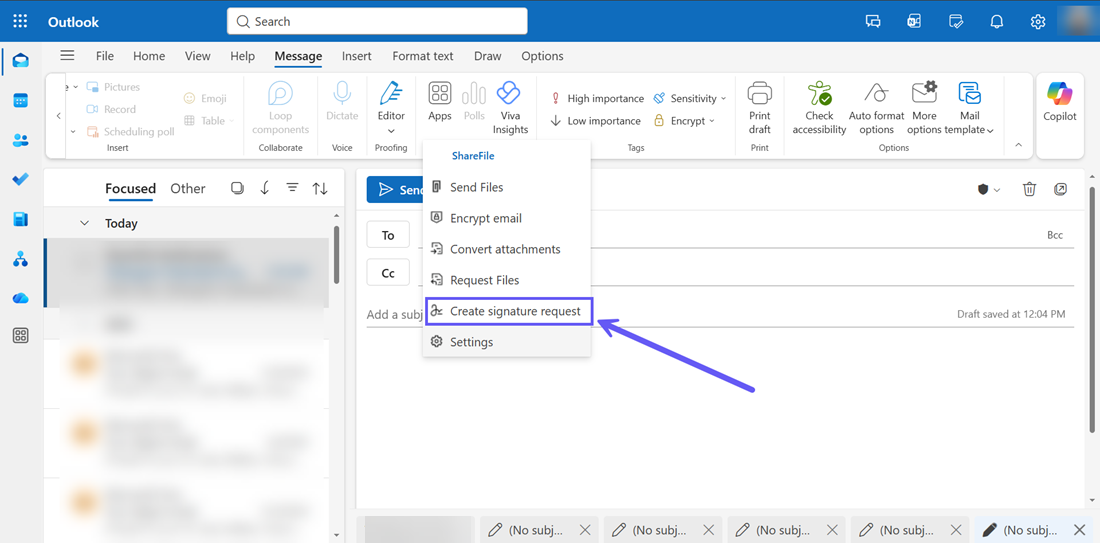Open the OneNote feed icon in header
The height and width of the screenshot is (543, 1100).
914,21
